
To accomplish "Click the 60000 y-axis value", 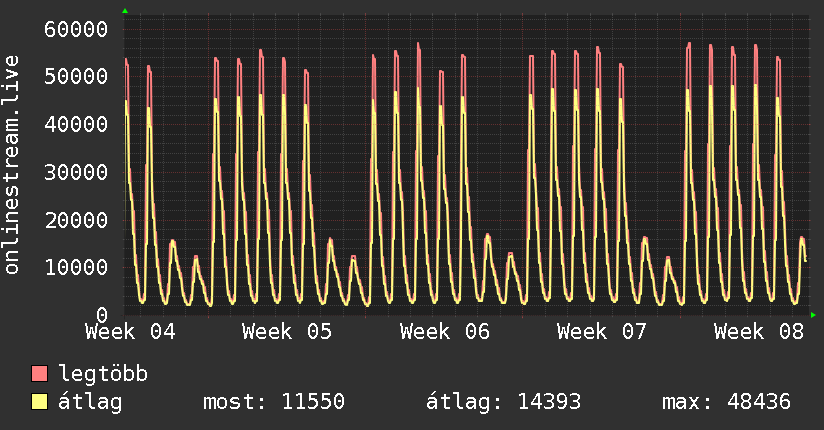I will 76,29.
